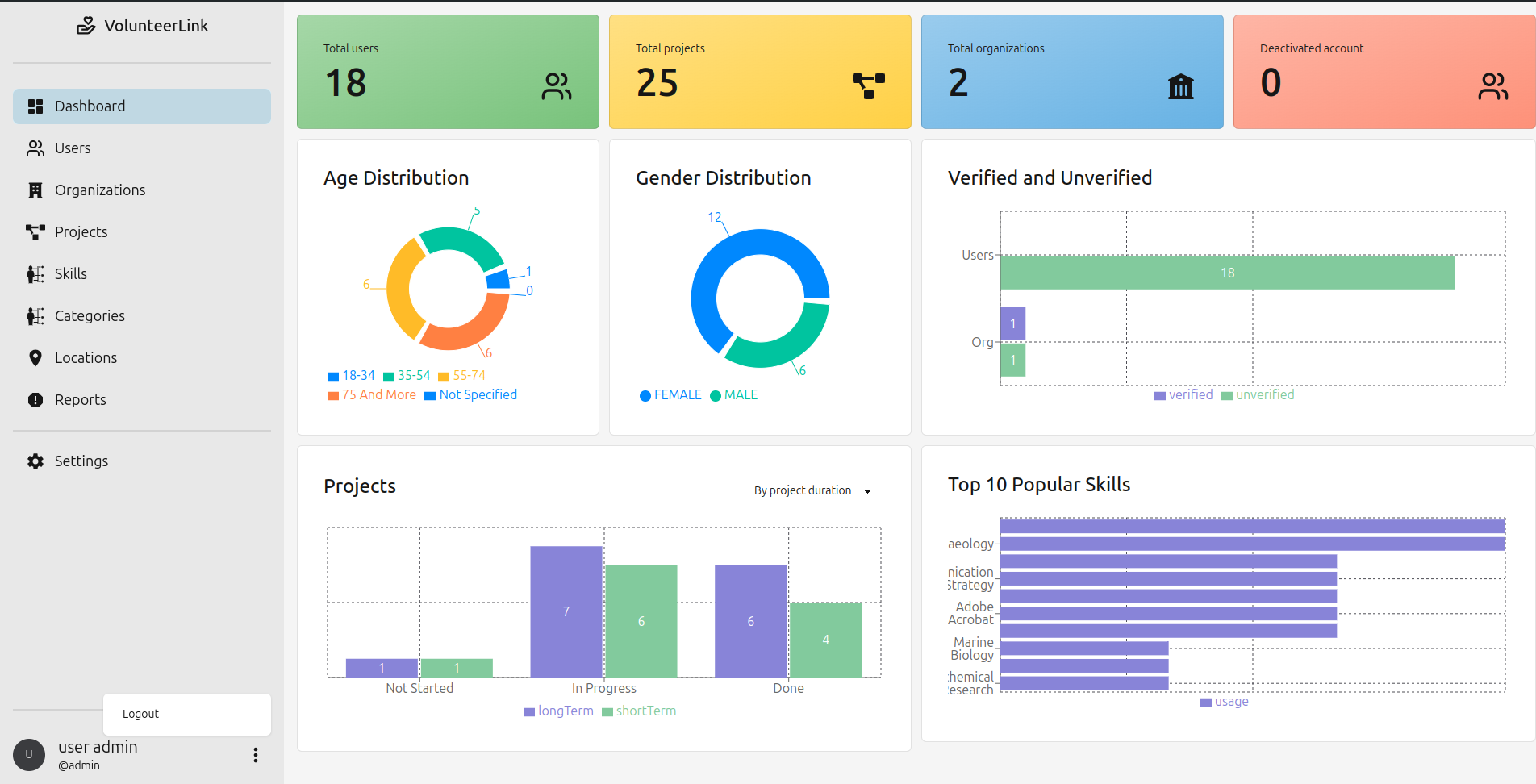Open the Organizations section
The width and height of the screenshot is (1536, 784).
[142, 190]
